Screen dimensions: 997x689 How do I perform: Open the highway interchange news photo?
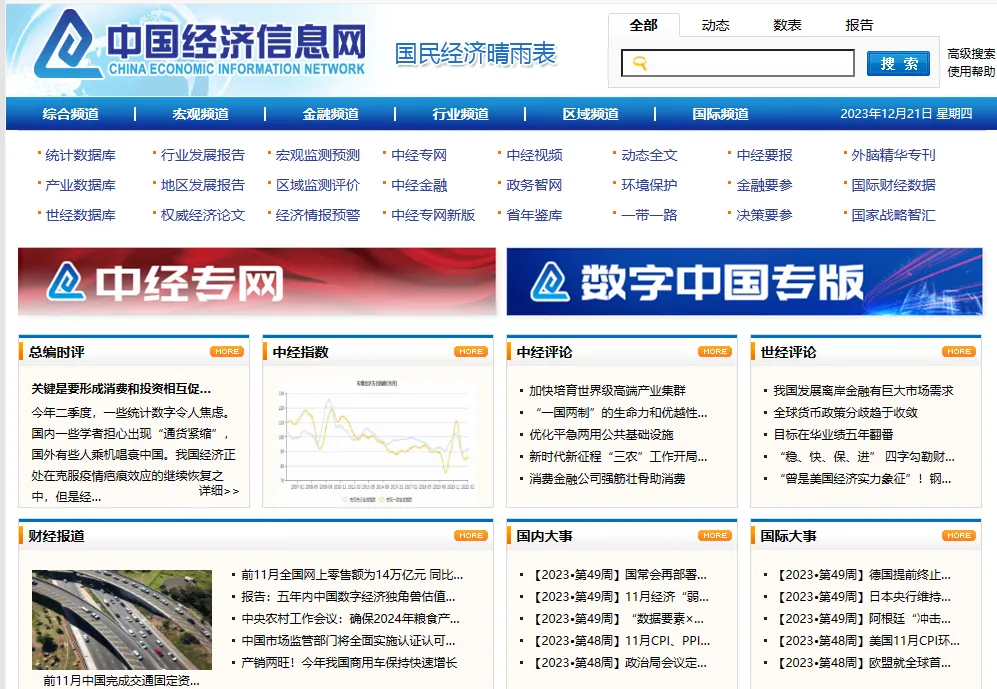click(122, 619)
